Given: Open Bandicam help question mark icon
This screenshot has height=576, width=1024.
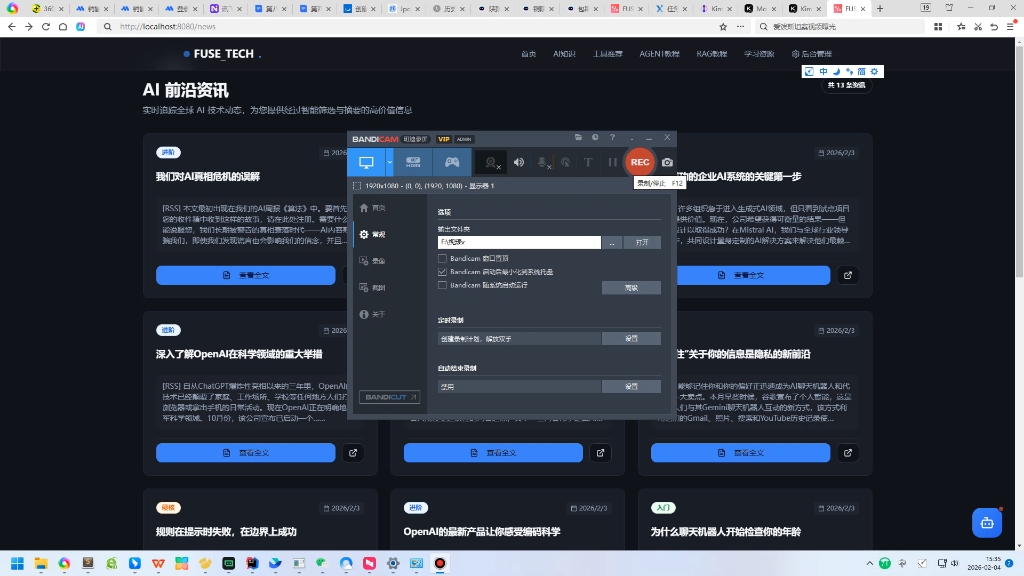Looking at the screenshot, I should click(612, 138).
